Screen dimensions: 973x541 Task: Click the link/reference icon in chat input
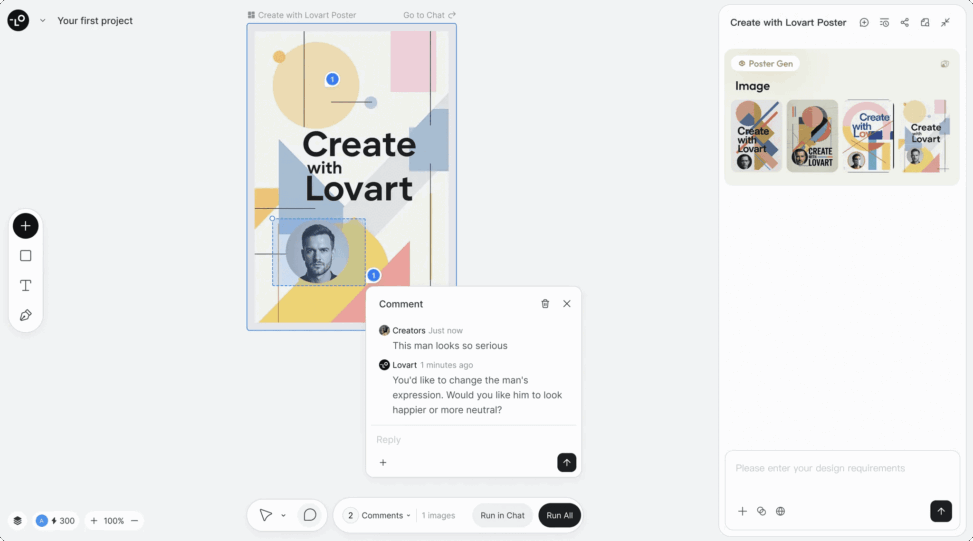[x=761, y=511]
